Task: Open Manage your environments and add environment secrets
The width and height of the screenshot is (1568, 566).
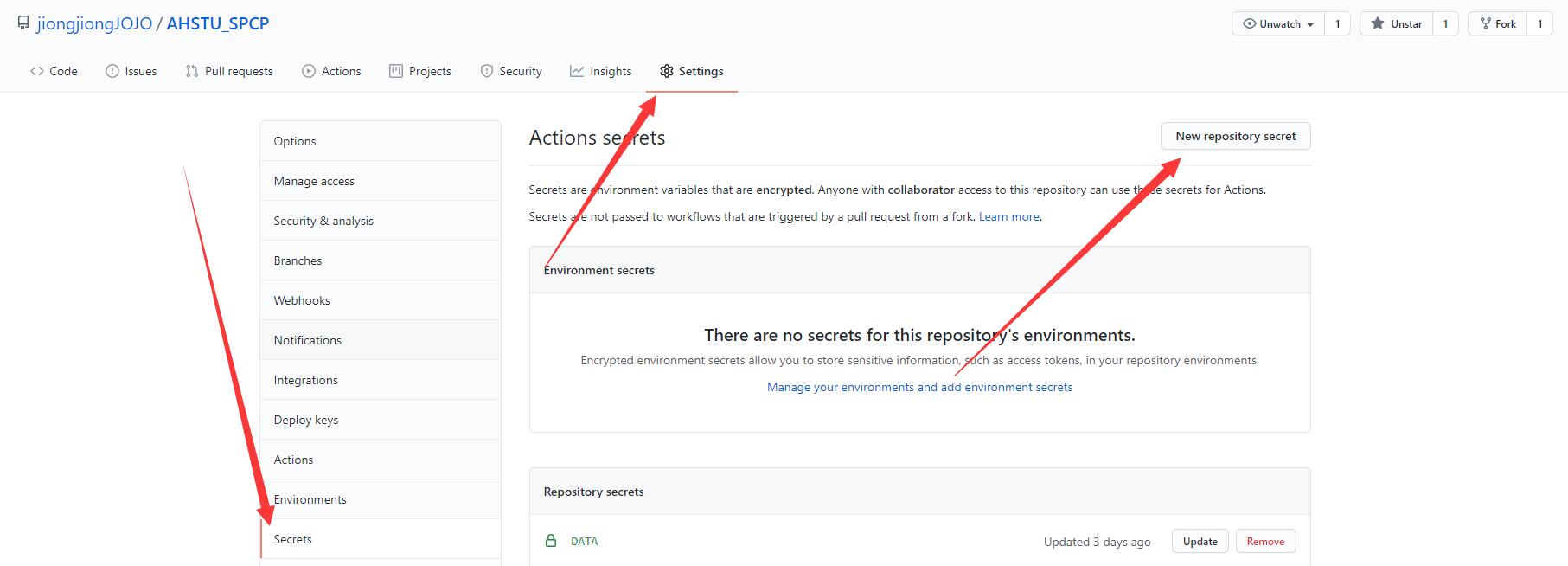Action: [919, 387]
